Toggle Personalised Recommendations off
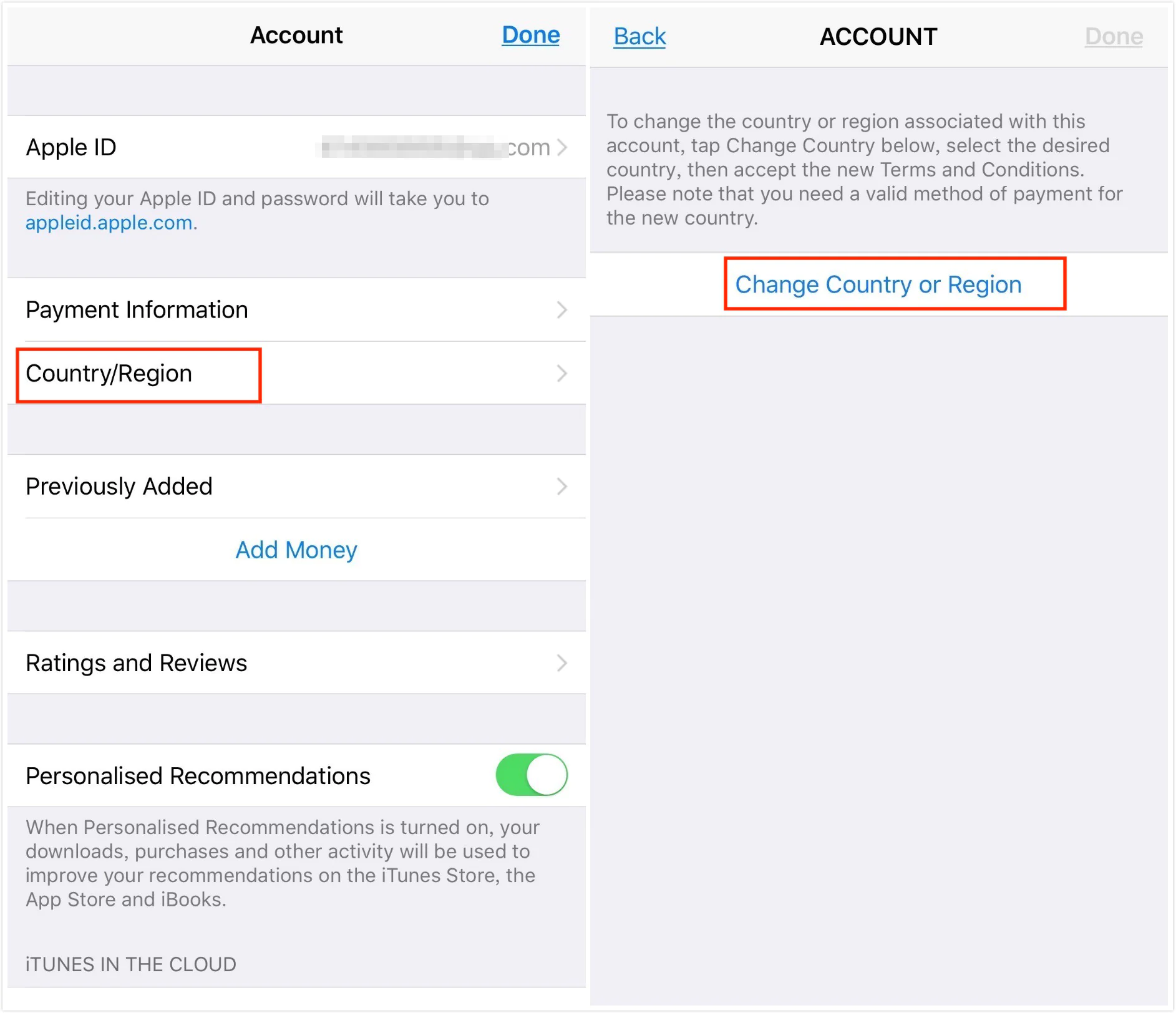The width and height of the screenshot is (1176, 1013). (x=531, y=775)
